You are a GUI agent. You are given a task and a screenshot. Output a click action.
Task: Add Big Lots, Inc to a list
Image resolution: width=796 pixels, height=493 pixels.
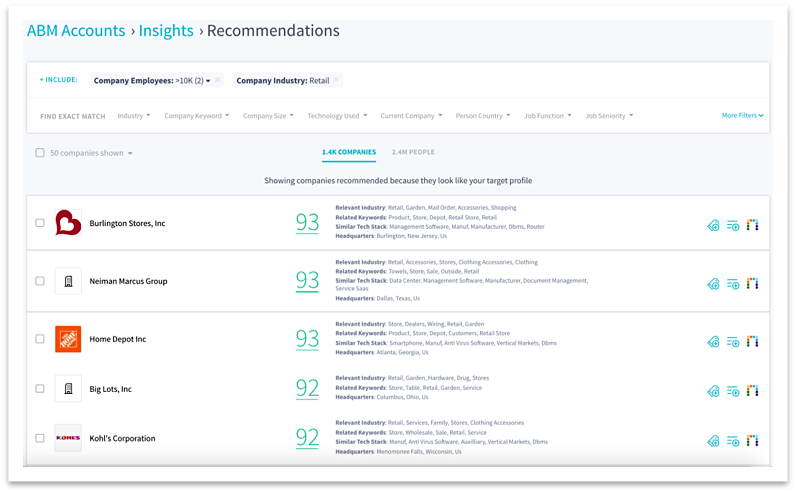point(733,391)
